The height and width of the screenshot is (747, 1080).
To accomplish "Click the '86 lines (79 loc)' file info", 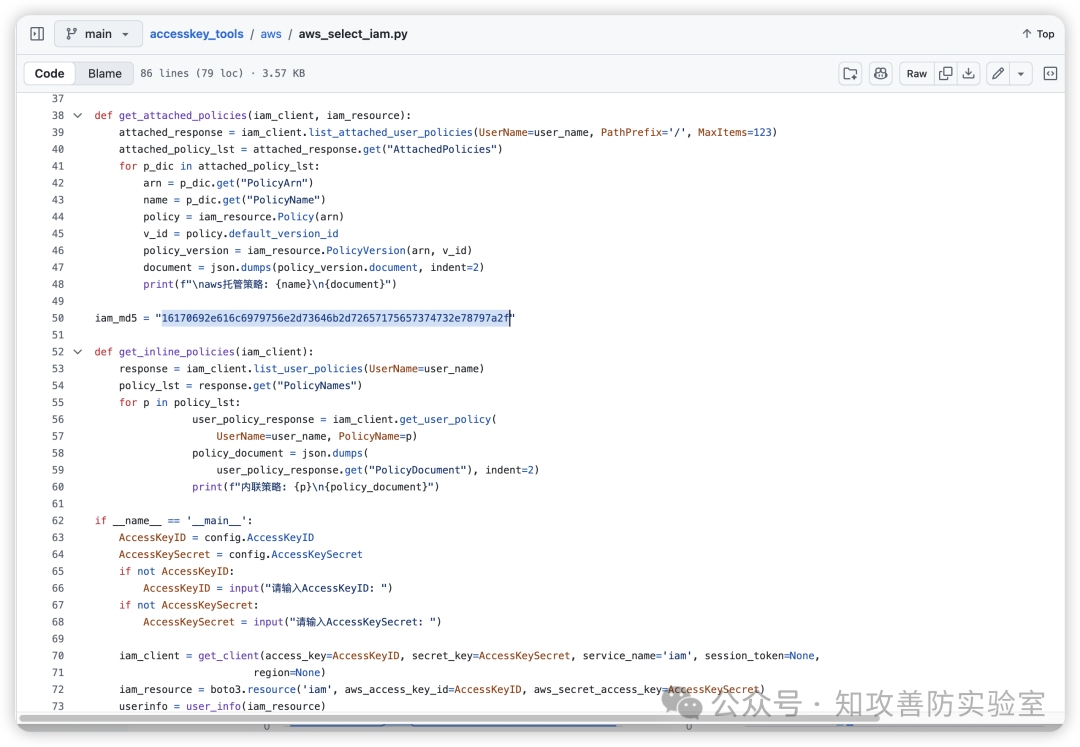I will (x=192, y=74).
